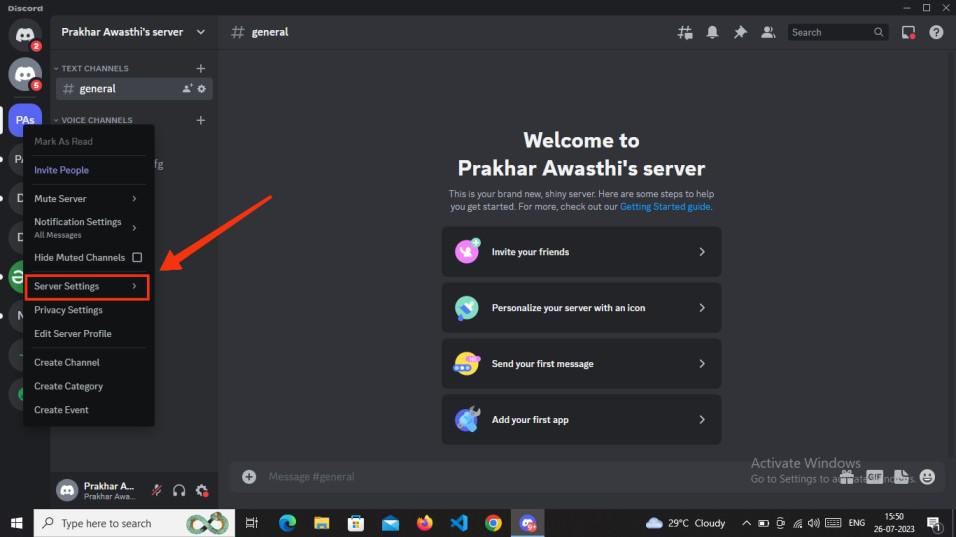Viewport: 956px width, 537px height.
Task: Open the Getting Started guide link
Action: tap(665, 207)
